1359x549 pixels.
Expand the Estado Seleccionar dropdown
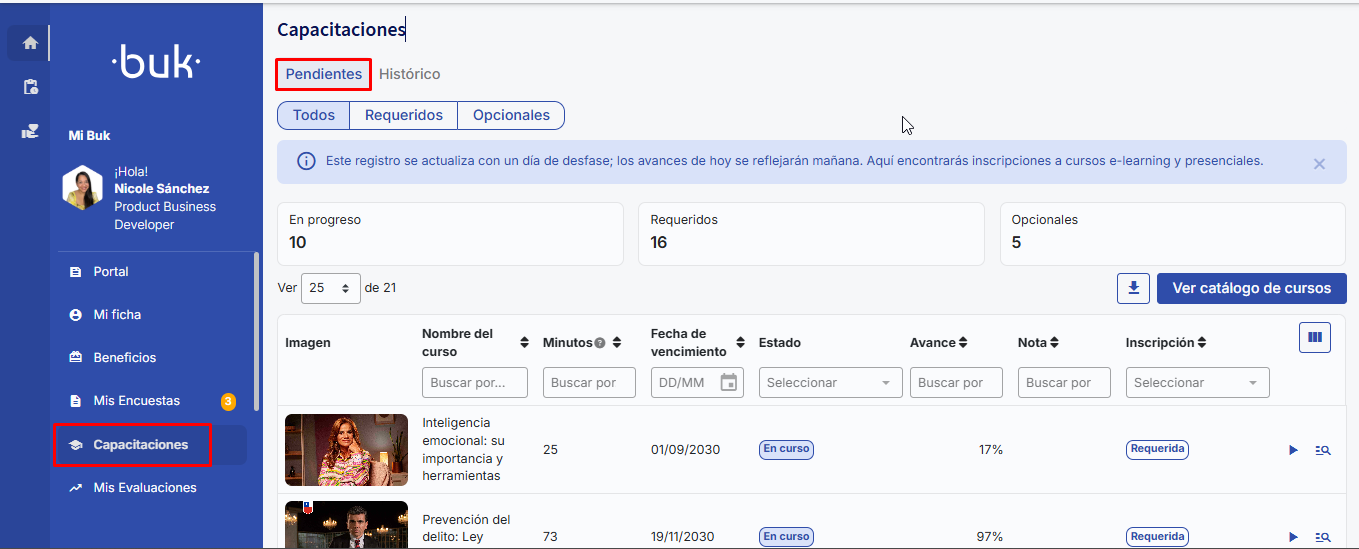(x=830, y=382)
